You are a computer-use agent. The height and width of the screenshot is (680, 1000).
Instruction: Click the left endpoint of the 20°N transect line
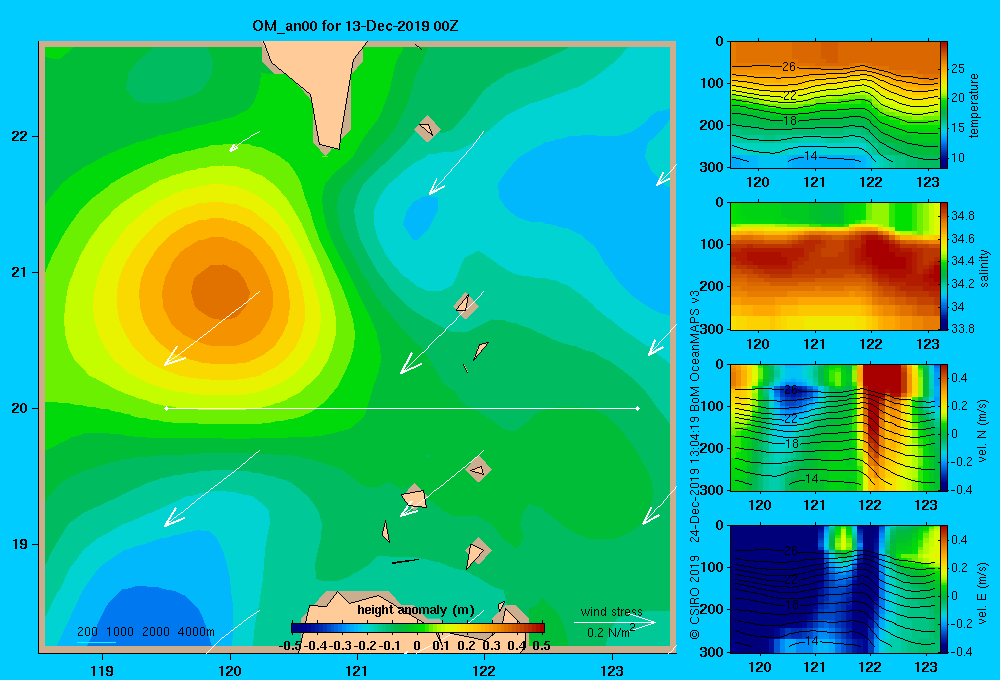click(166, 408)
